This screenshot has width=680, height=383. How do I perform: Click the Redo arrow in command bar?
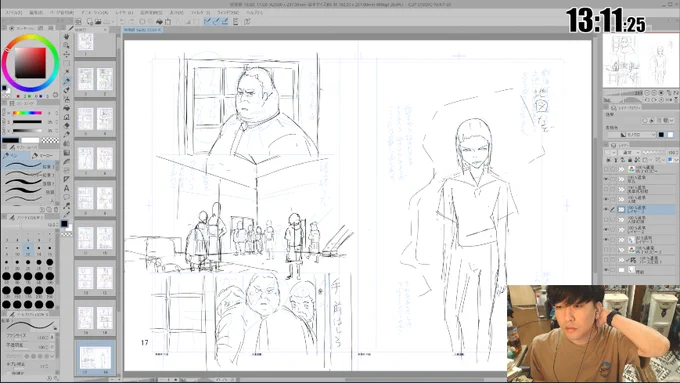coord(131,21)
